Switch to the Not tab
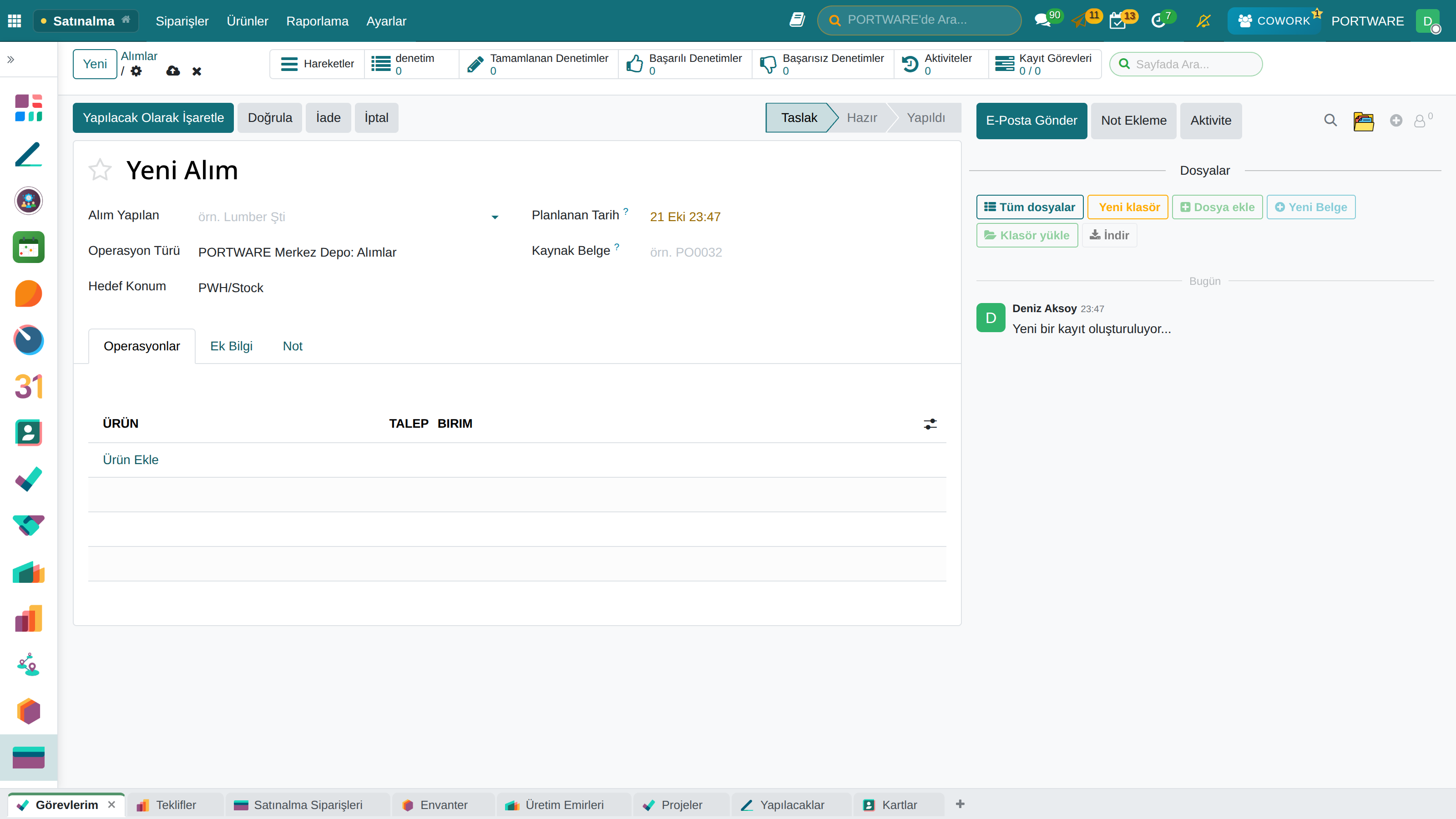 tap(292, 346)
